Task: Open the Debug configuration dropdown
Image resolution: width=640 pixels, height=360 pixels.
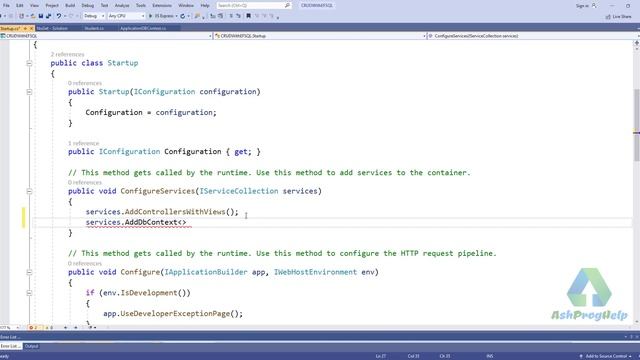Action: click(x=94, y=16)
